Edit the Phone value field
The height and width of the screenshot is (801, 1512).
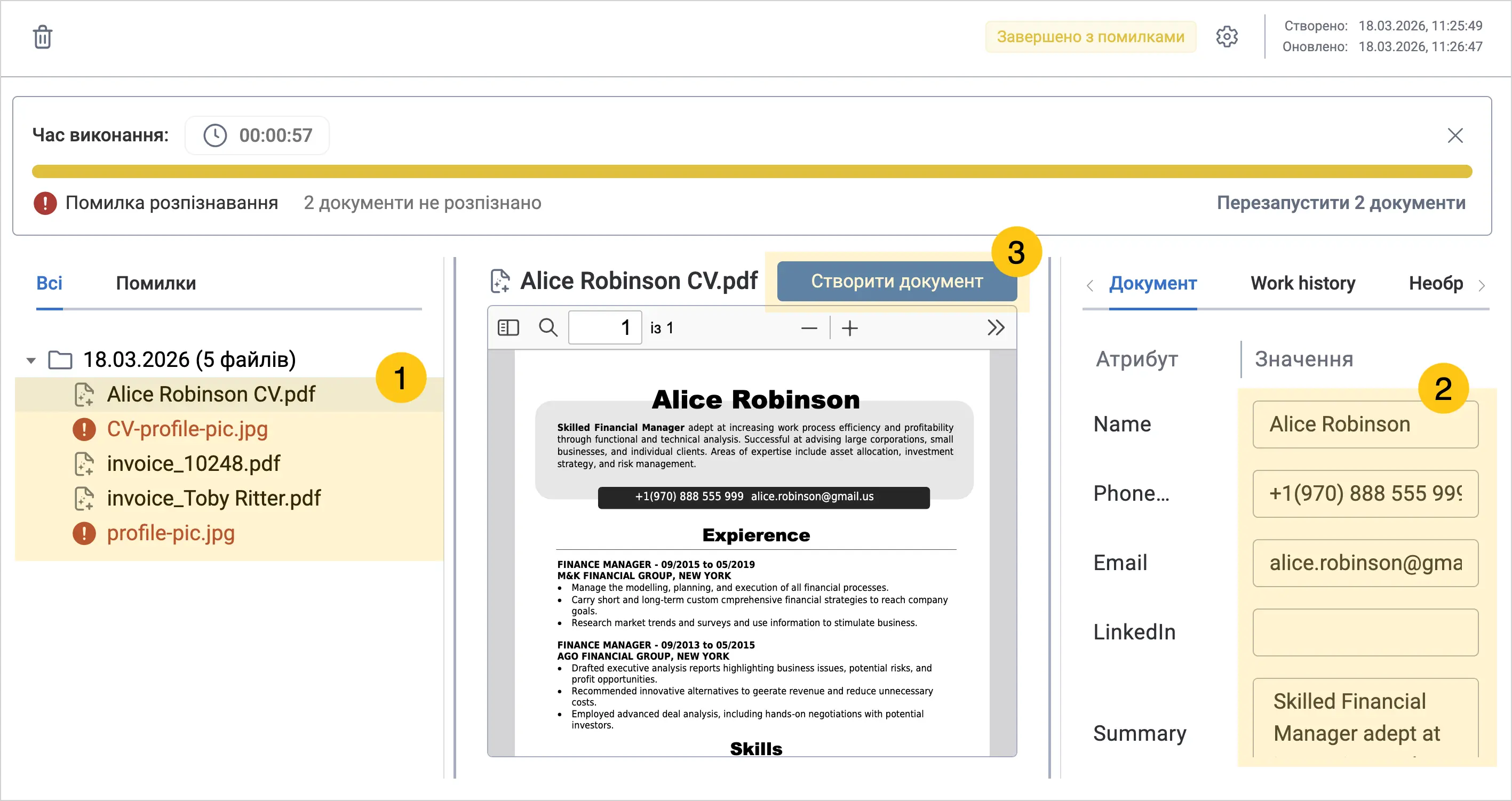coord(1365,493)
